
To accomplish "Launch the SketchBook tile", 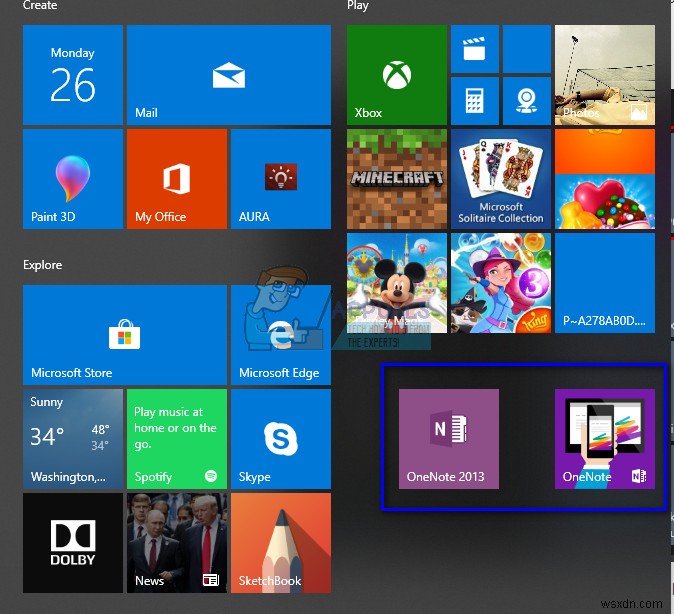I will click(x=281, y=543).
